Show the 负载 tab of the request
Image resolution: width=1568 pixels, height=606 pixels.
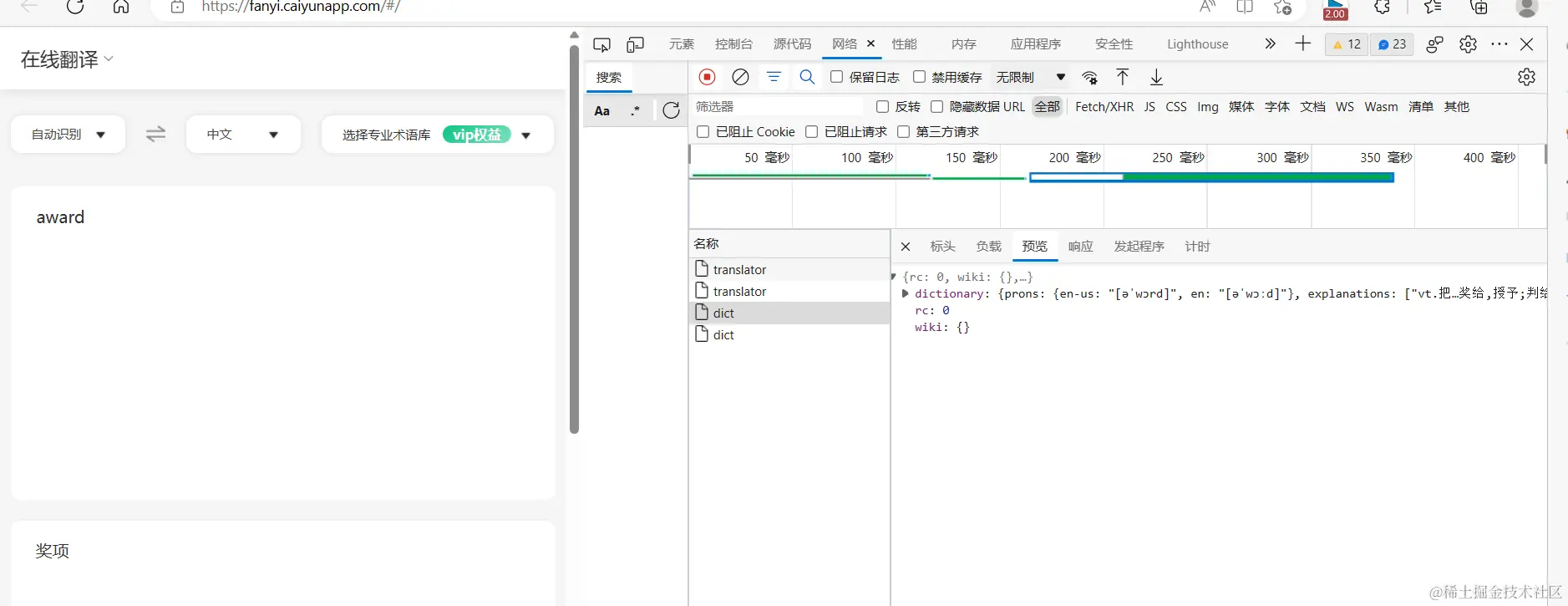(x=988, y=247)
